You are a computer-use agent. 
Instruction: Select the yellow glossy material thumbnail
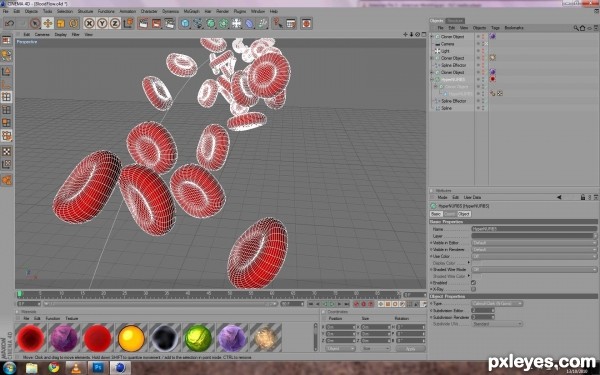pos(131,338)
